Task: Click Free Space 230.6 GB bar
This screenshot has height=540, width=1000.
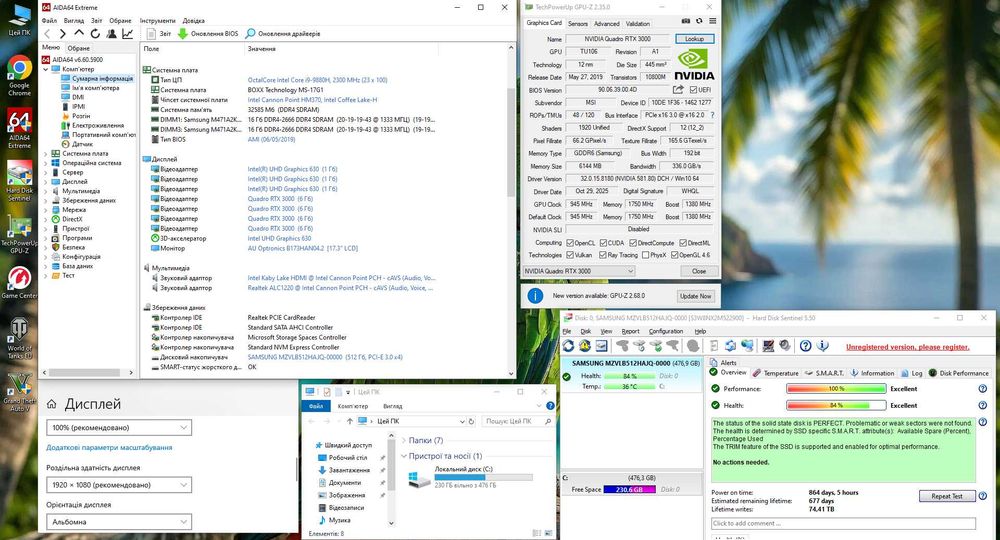Action: (629, 490)
